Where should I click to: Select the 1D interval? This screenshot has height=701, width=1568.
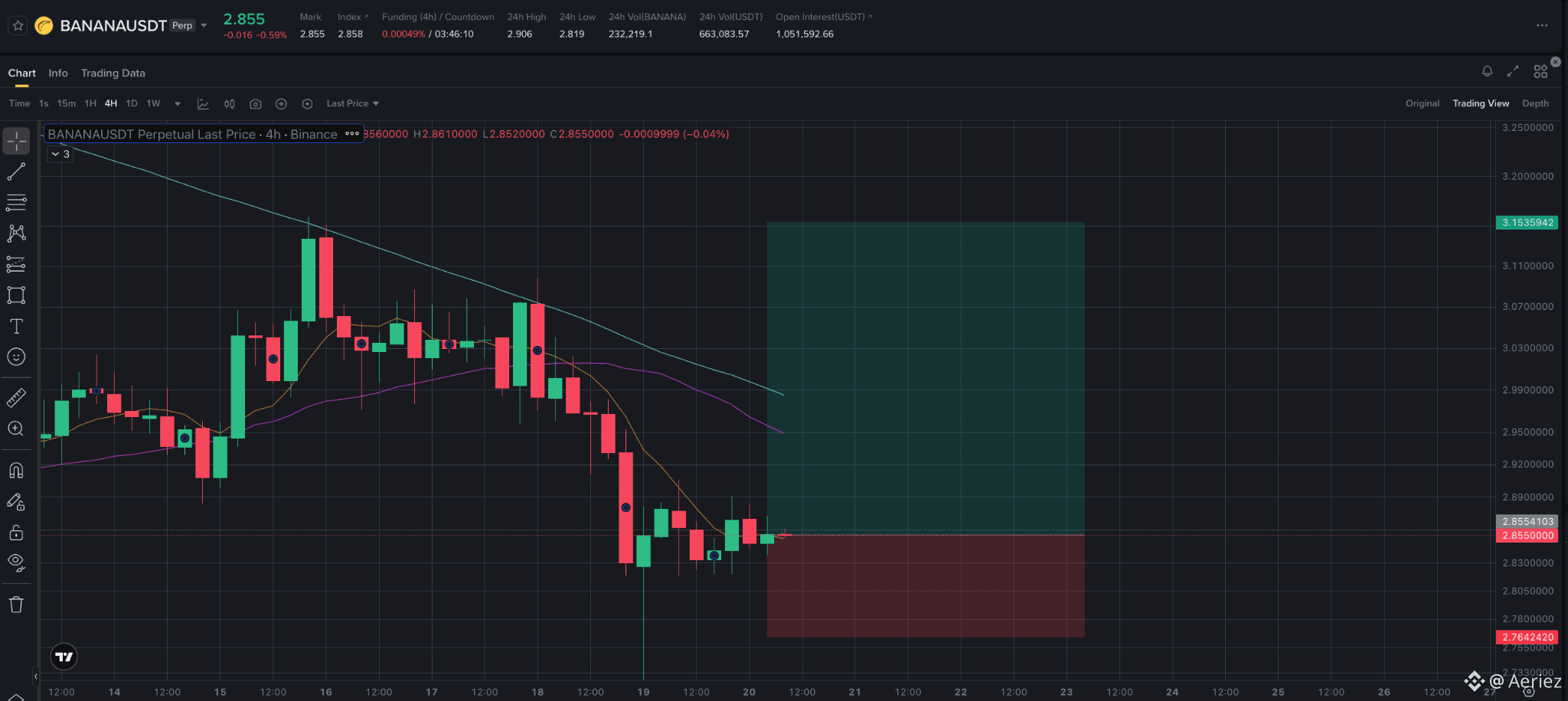tap(132, 103)
